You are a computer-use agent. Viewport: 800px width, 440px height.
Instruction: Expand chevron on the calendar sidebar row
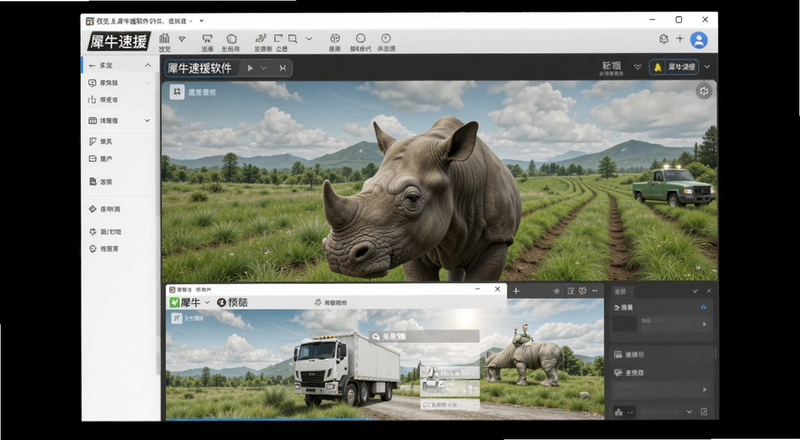[x=147, y=120]
